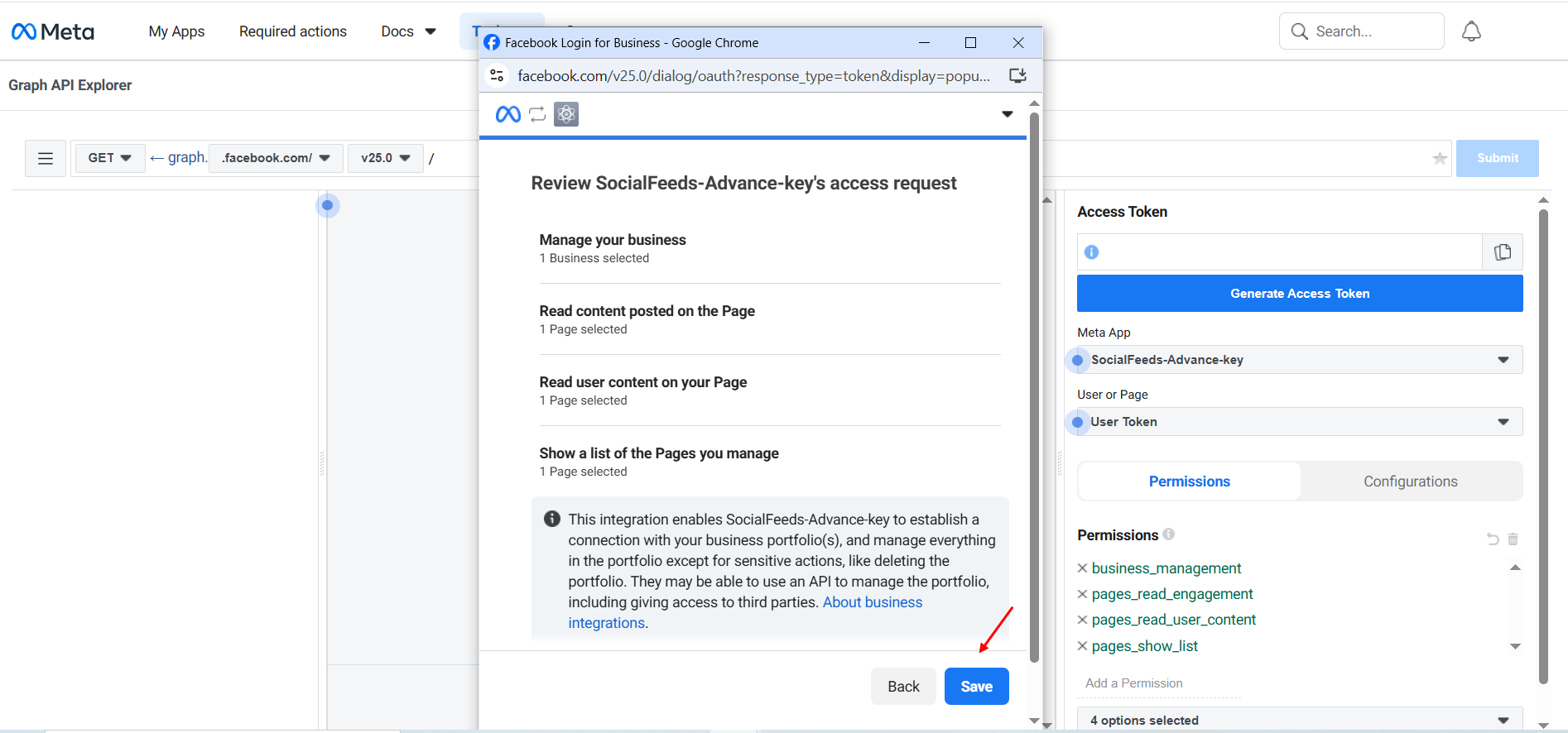Viewport: 1568px width, 733px height.
Task: Expand the v25.0 version dropdown
Action: (x=386, y=158)
